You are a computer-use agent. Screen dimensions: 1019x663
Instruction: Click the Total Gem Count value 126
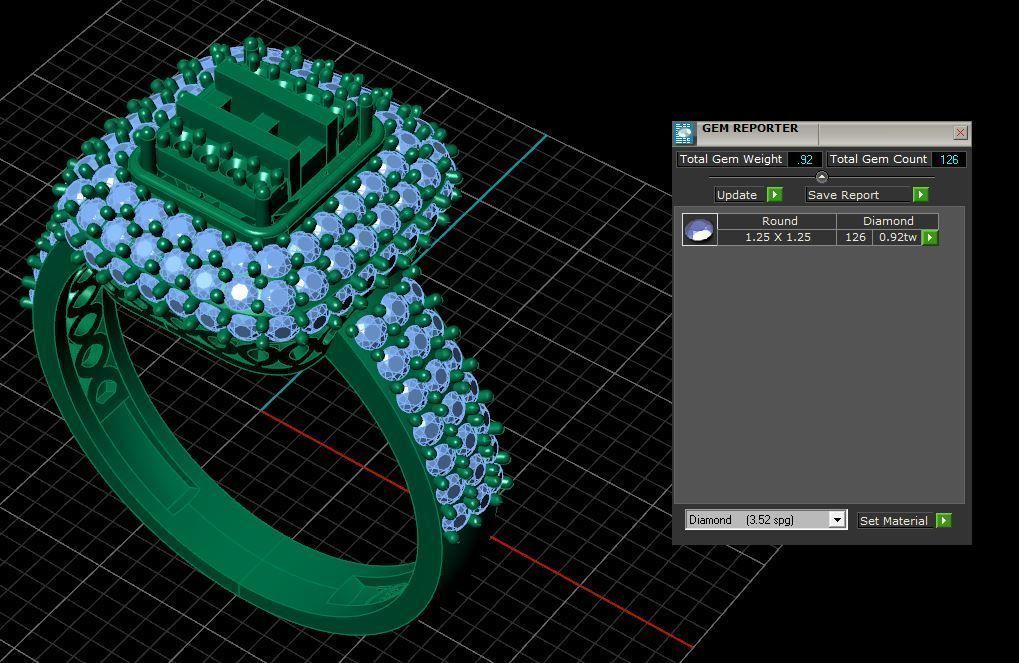coord(949,159)
